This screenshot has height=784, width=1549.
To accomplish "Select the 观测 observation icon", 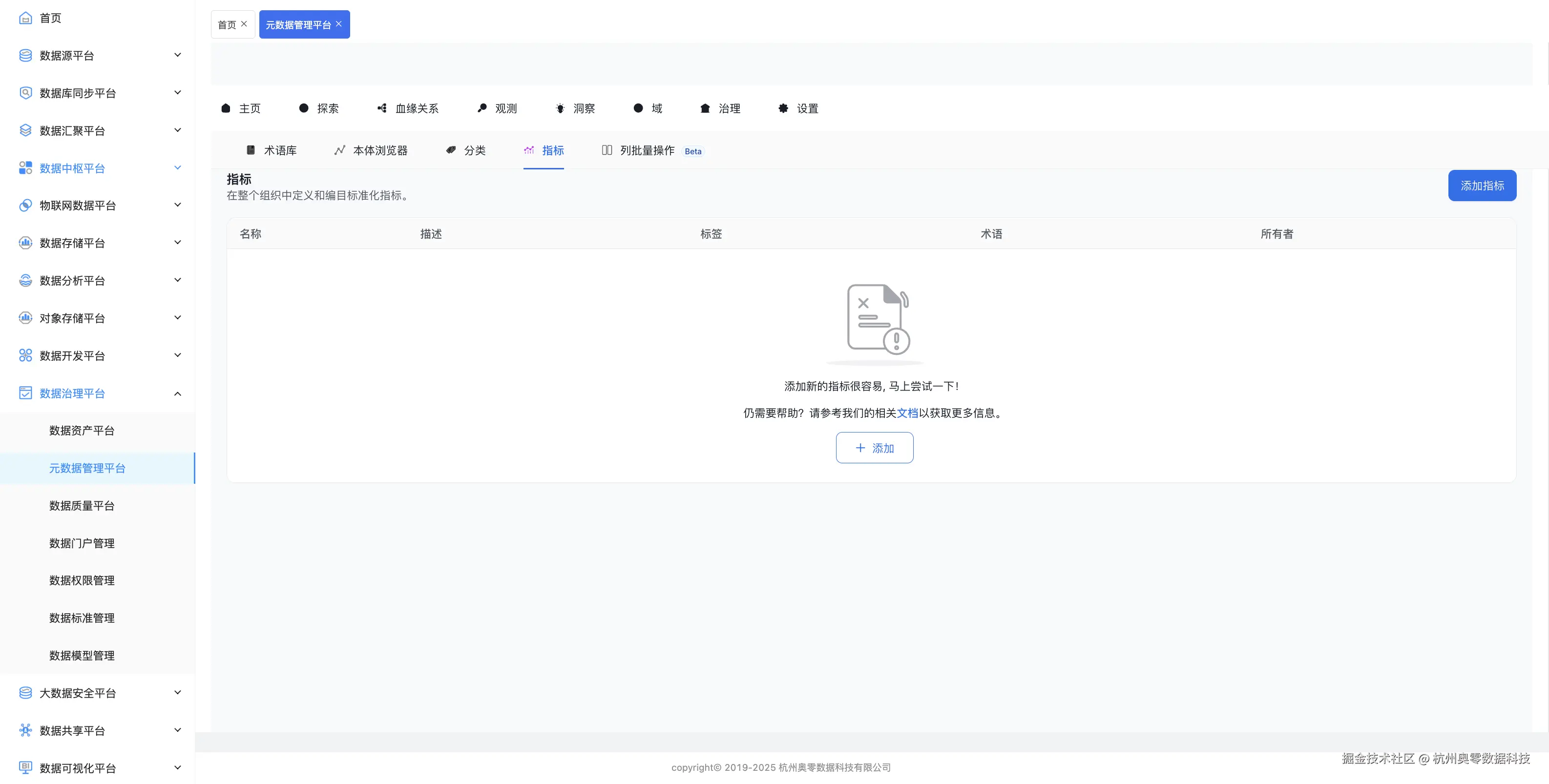I will (x=481, y=108).
